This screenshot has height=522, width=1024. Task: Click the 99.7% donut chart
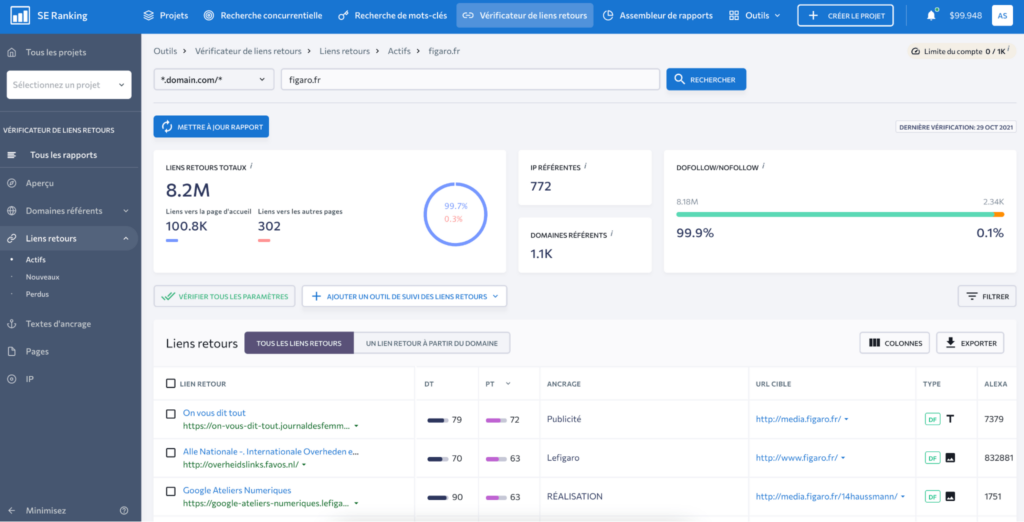(x=455, y=214)
